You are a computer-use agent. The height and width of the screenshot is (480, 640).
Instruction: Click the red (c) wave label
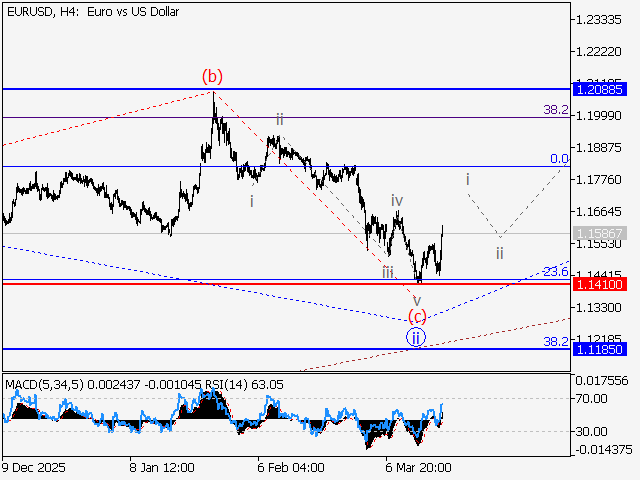click(416, 317)
